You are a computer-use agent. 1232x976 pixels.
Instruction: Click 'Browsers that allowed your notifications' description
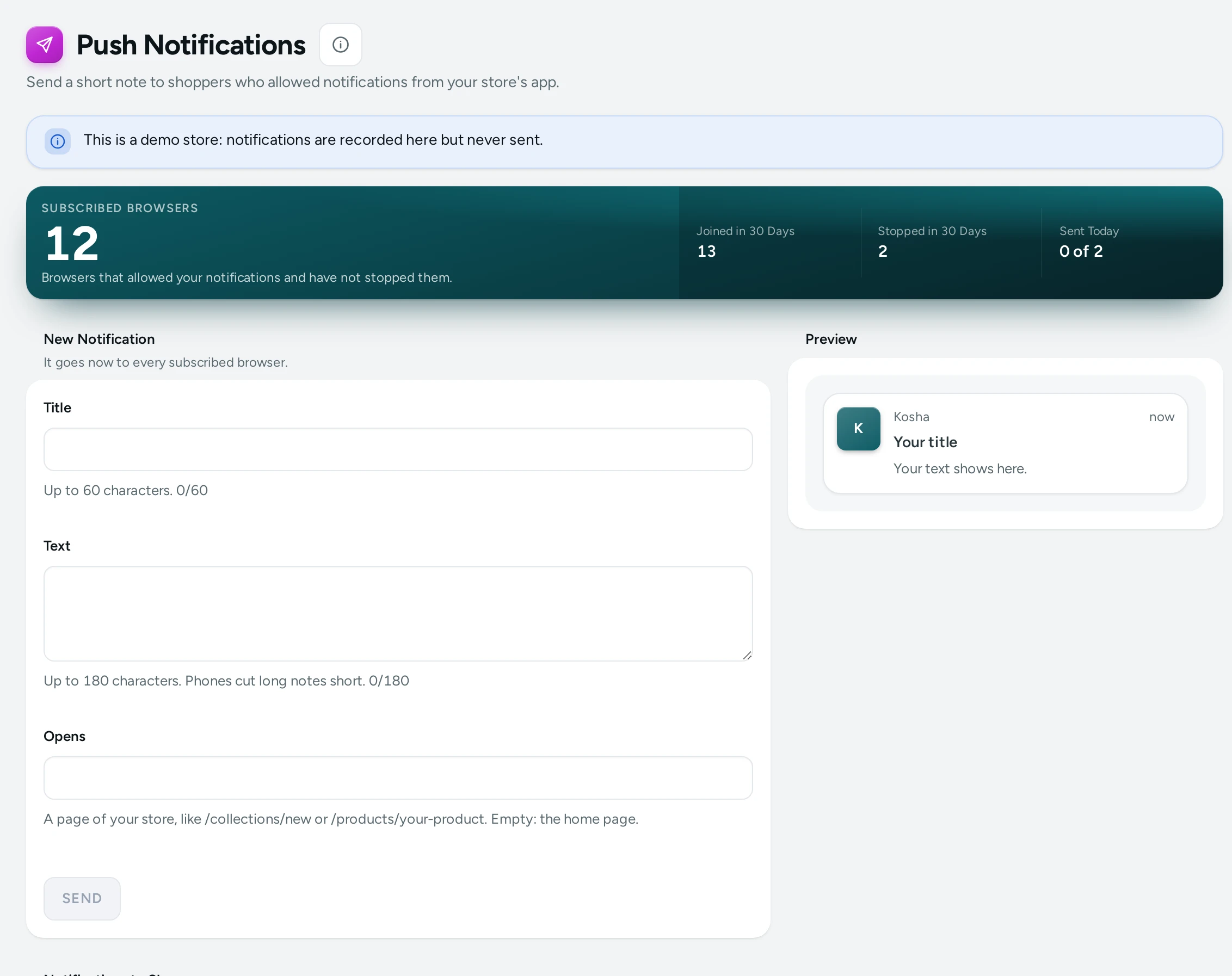(x=247, y=277)
